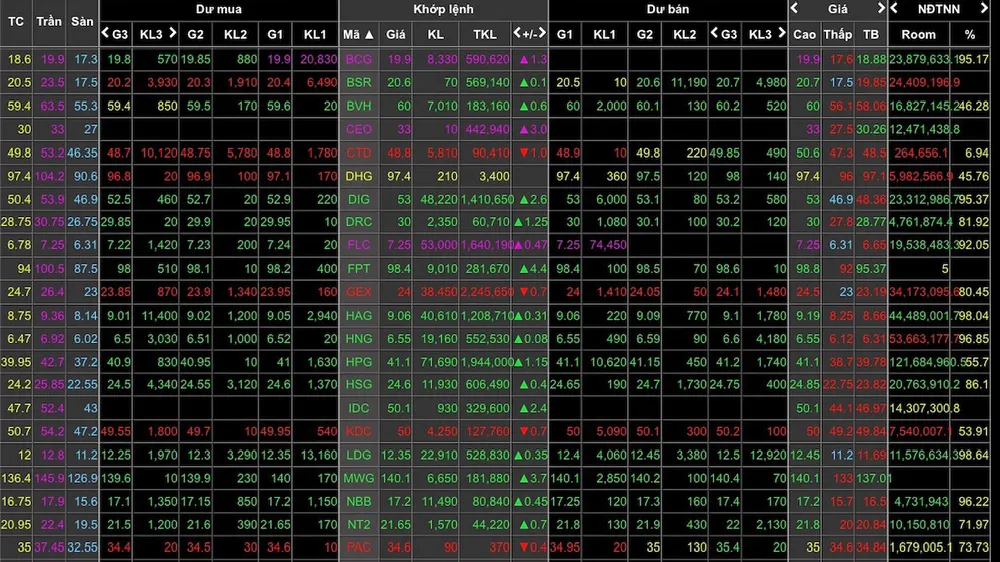Image resolution: width=1000 pixels, height=562 pixels.
Task: Click the Thấp column header
Action: point(837,34)
